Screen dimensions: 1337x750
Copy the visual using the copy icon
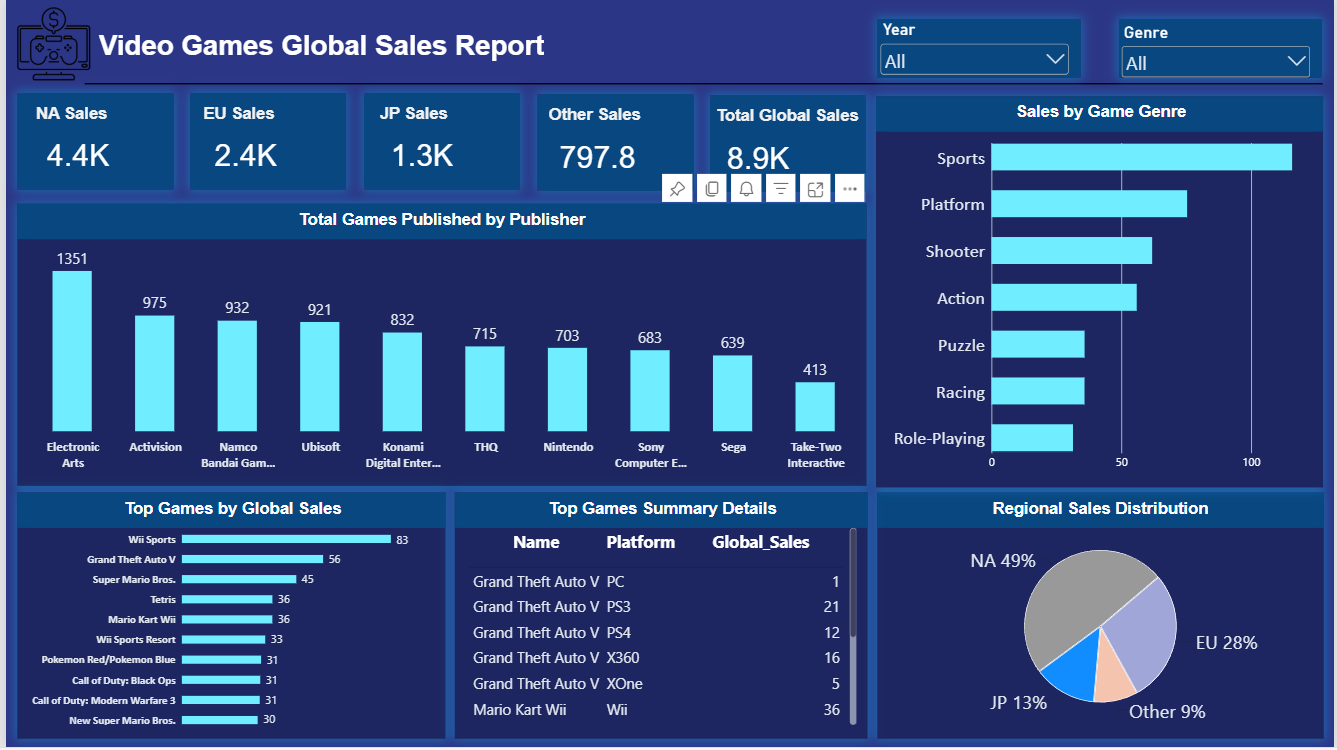pos(712,189)
